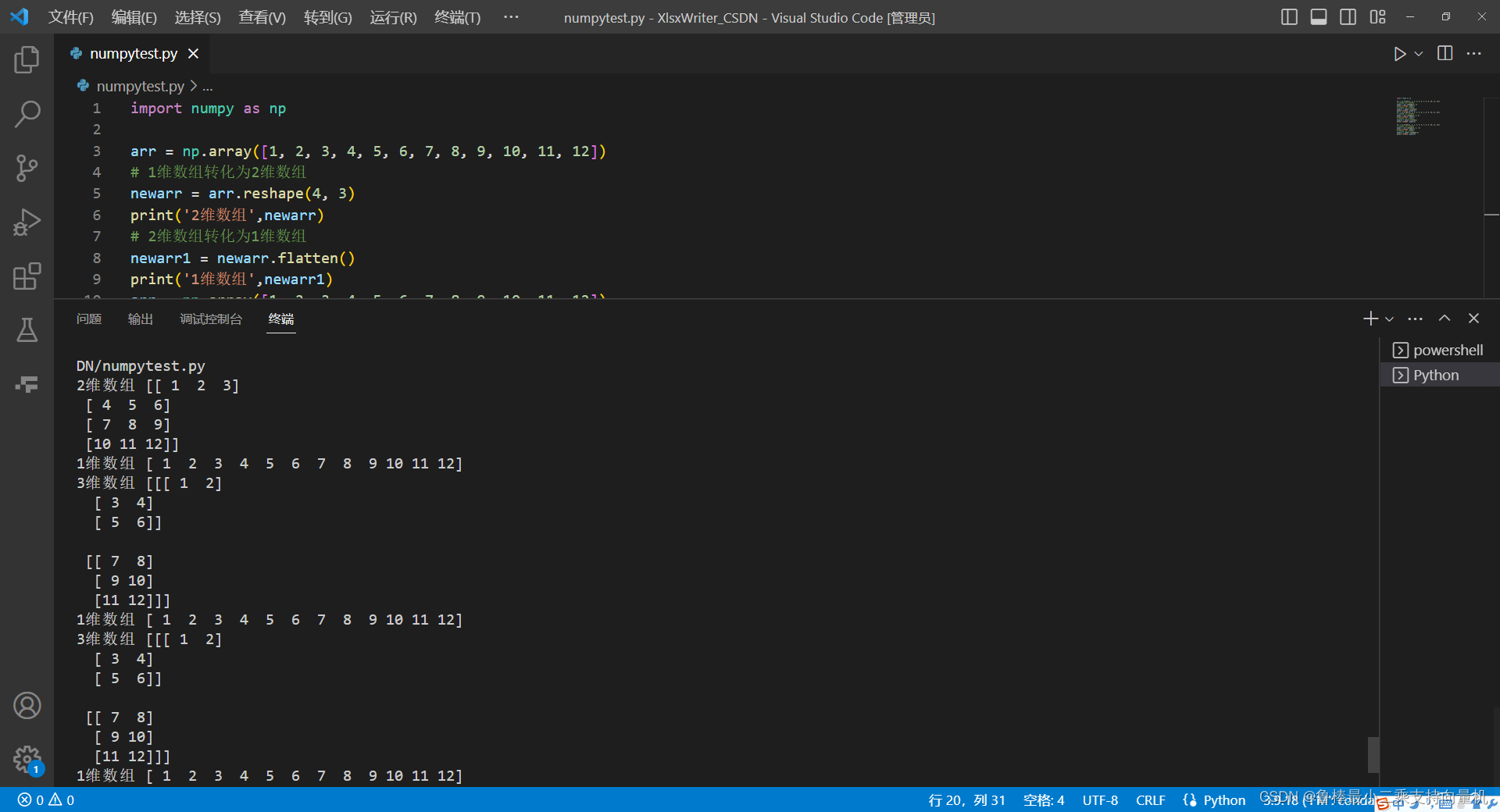
Task: Open the 查看(V) menu
Action: coord(262,17)
